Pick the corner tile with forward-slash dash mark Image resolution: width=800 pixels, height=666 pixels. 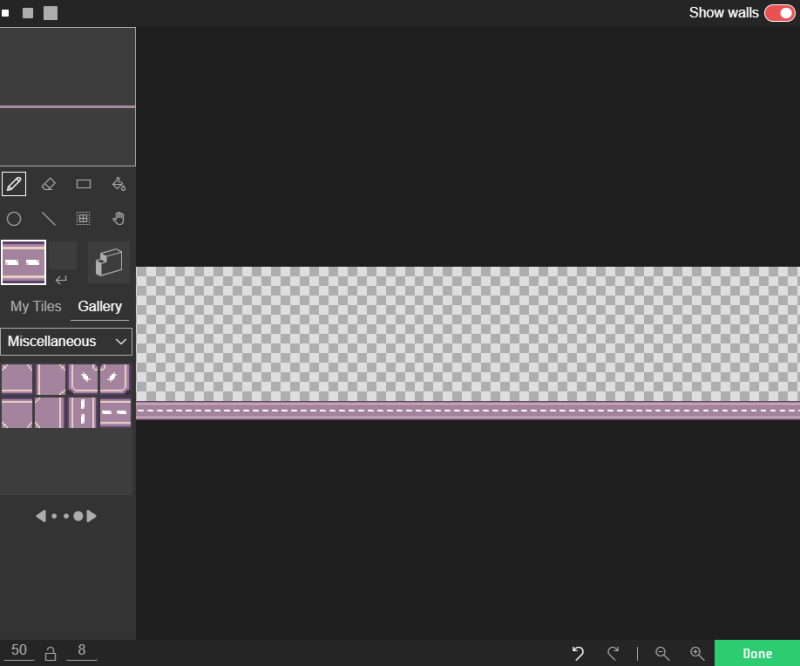click(x=115, y=379)
